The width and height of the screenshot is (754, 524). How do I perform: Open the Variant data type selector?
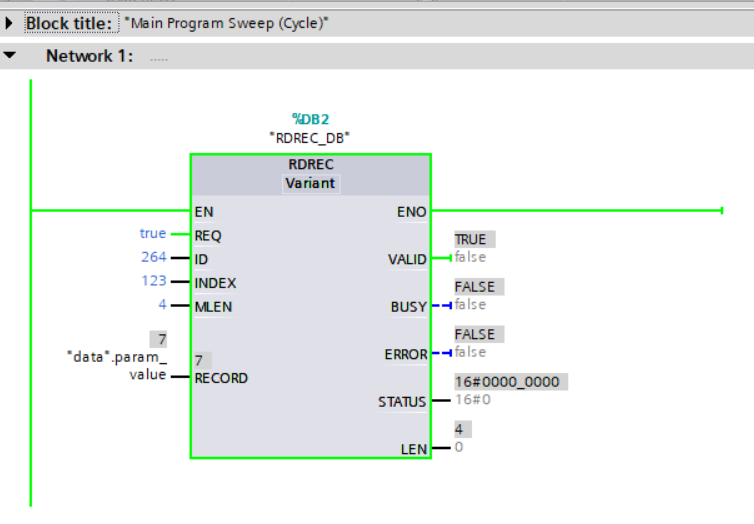point(310,184)
